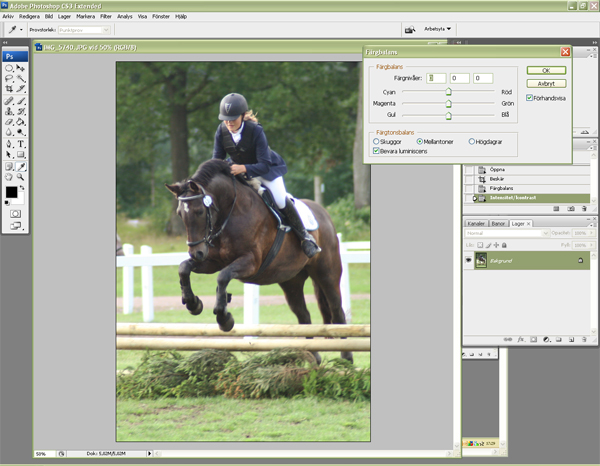
Task: Select the Rectangle shape tool
Action: [21, 155]
